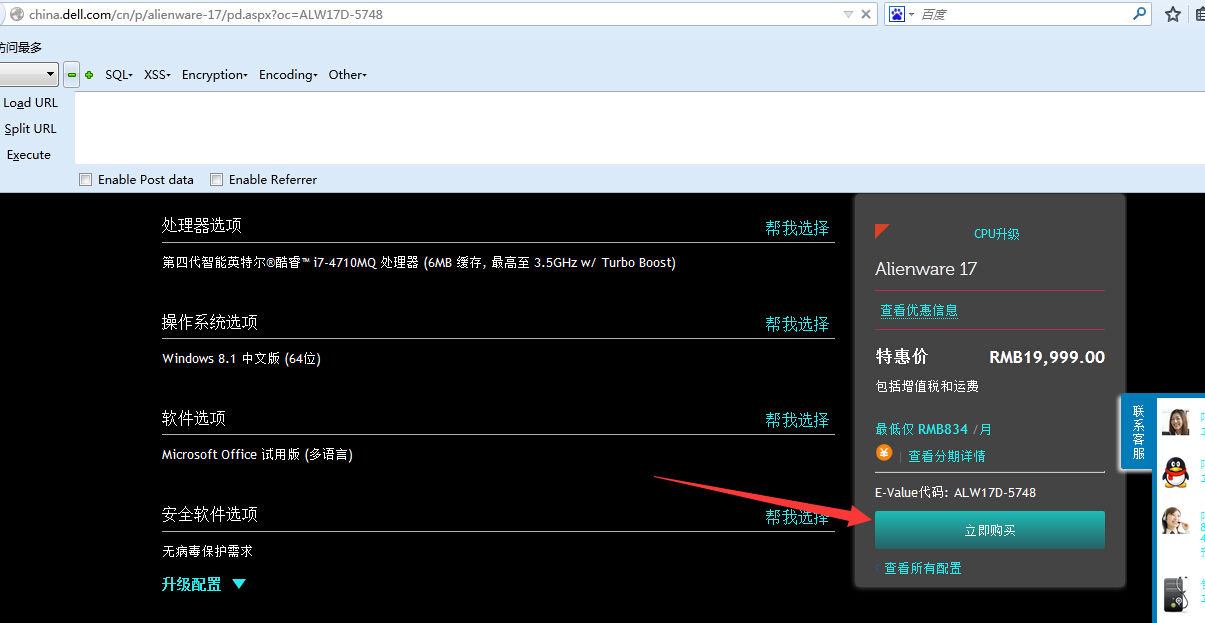The image size is (1205, 623).
Task: Click 帮我选择 for 操作系统选项
Action: [797, 324]
